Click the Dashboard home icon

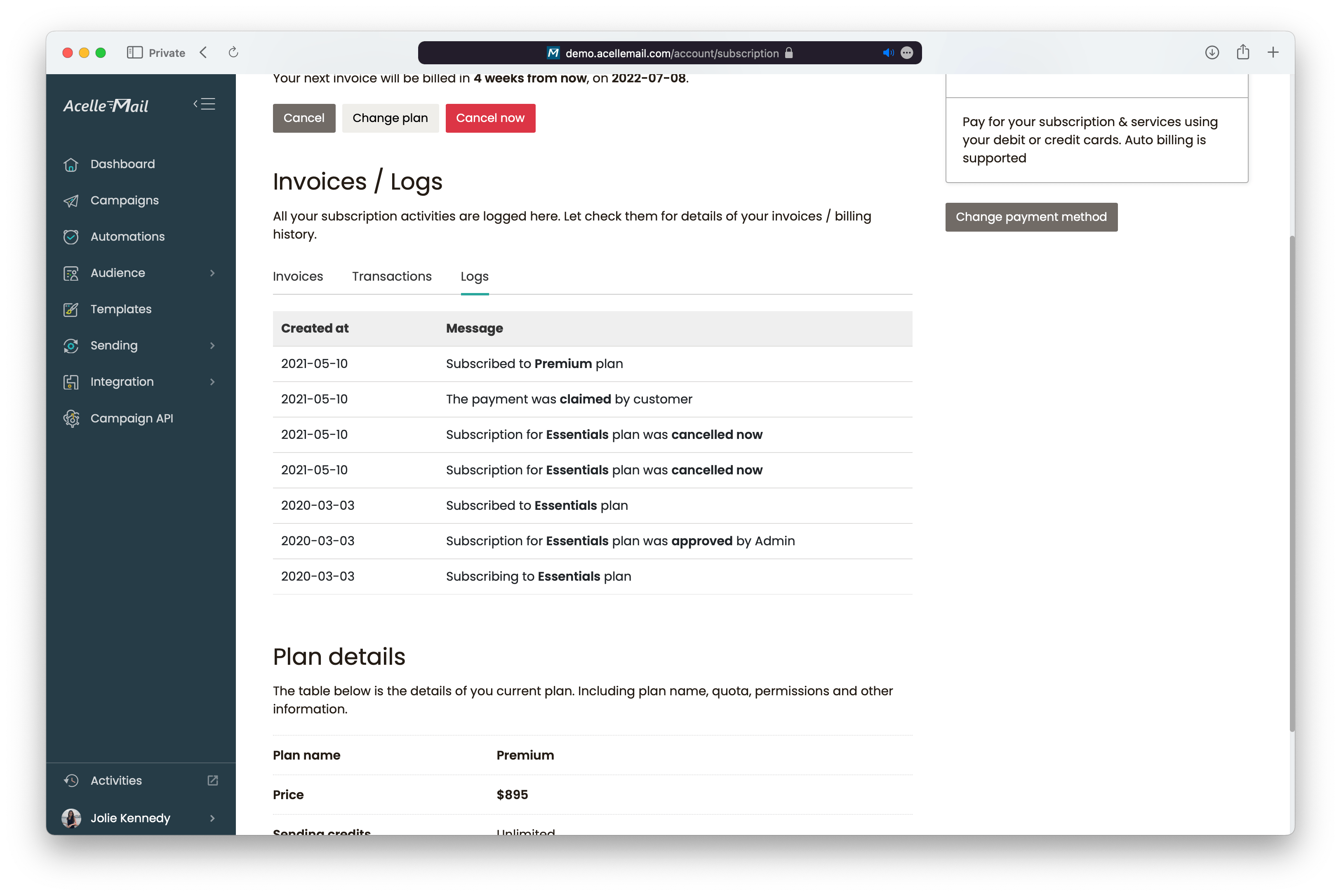pyautogui.click(x=71, y=164)
